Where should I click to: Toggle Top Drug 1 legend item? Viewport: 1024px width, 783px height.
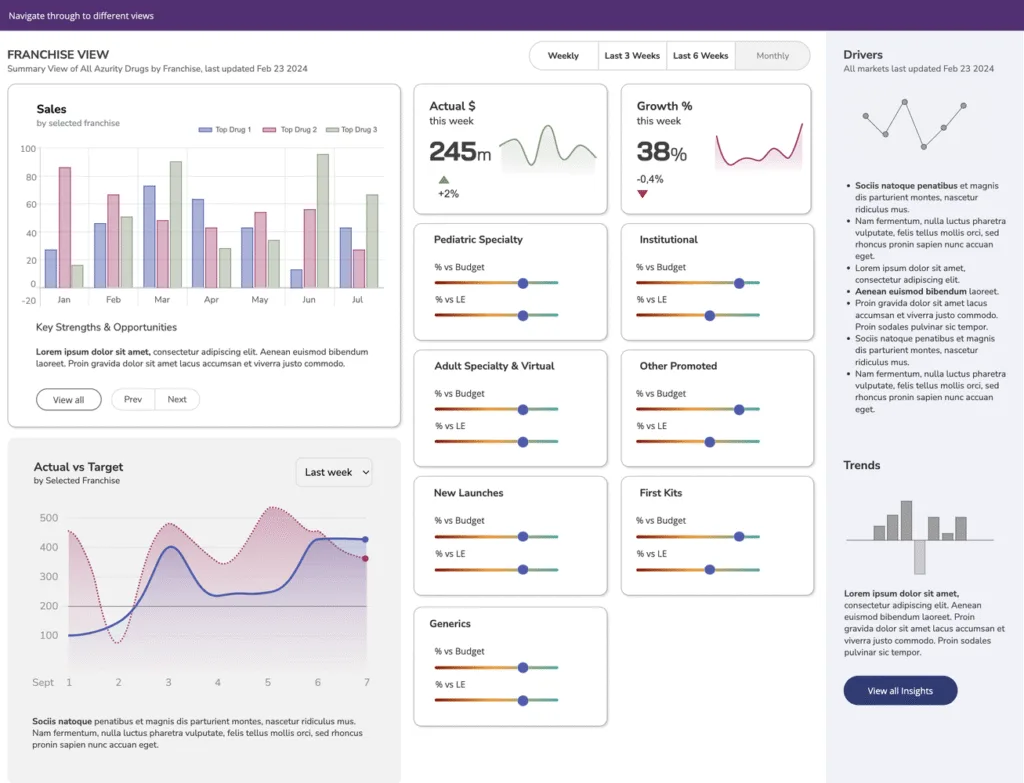(225, 130)
